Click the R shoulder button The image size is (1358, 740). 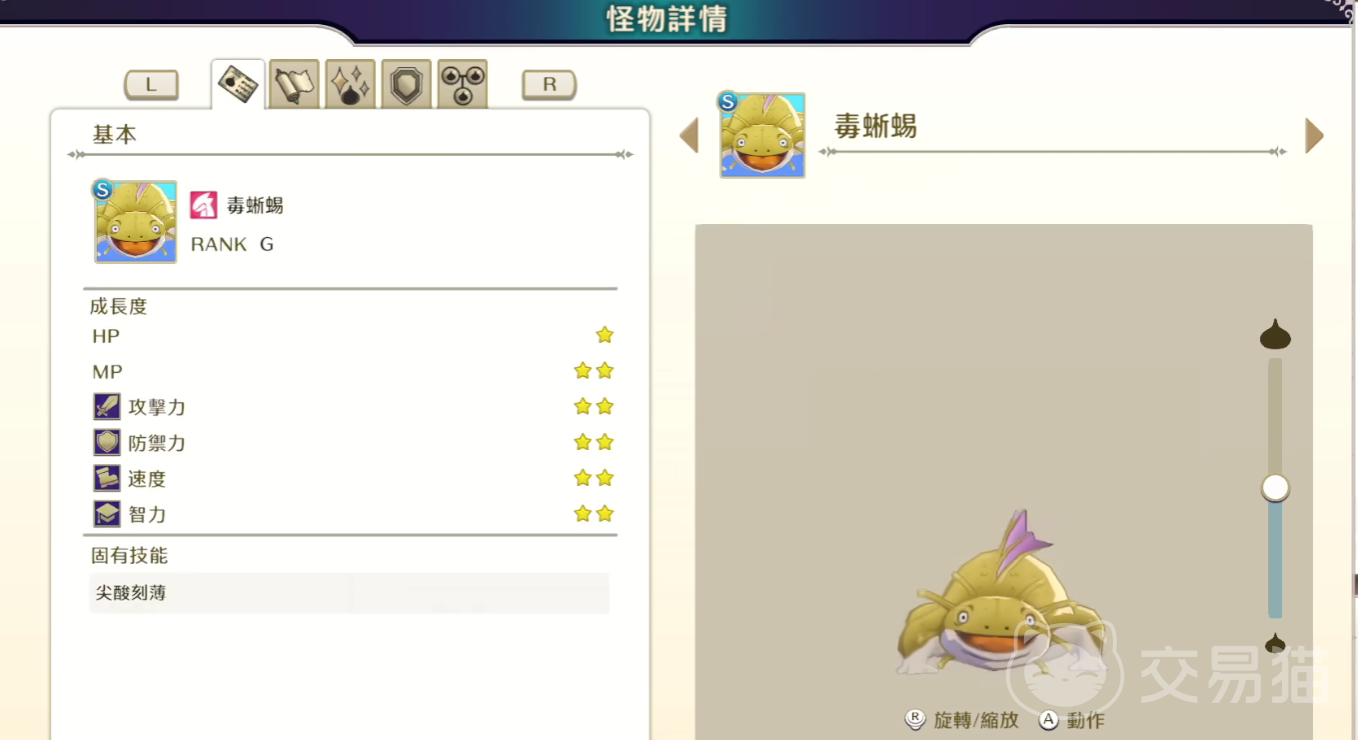point(549,85)
